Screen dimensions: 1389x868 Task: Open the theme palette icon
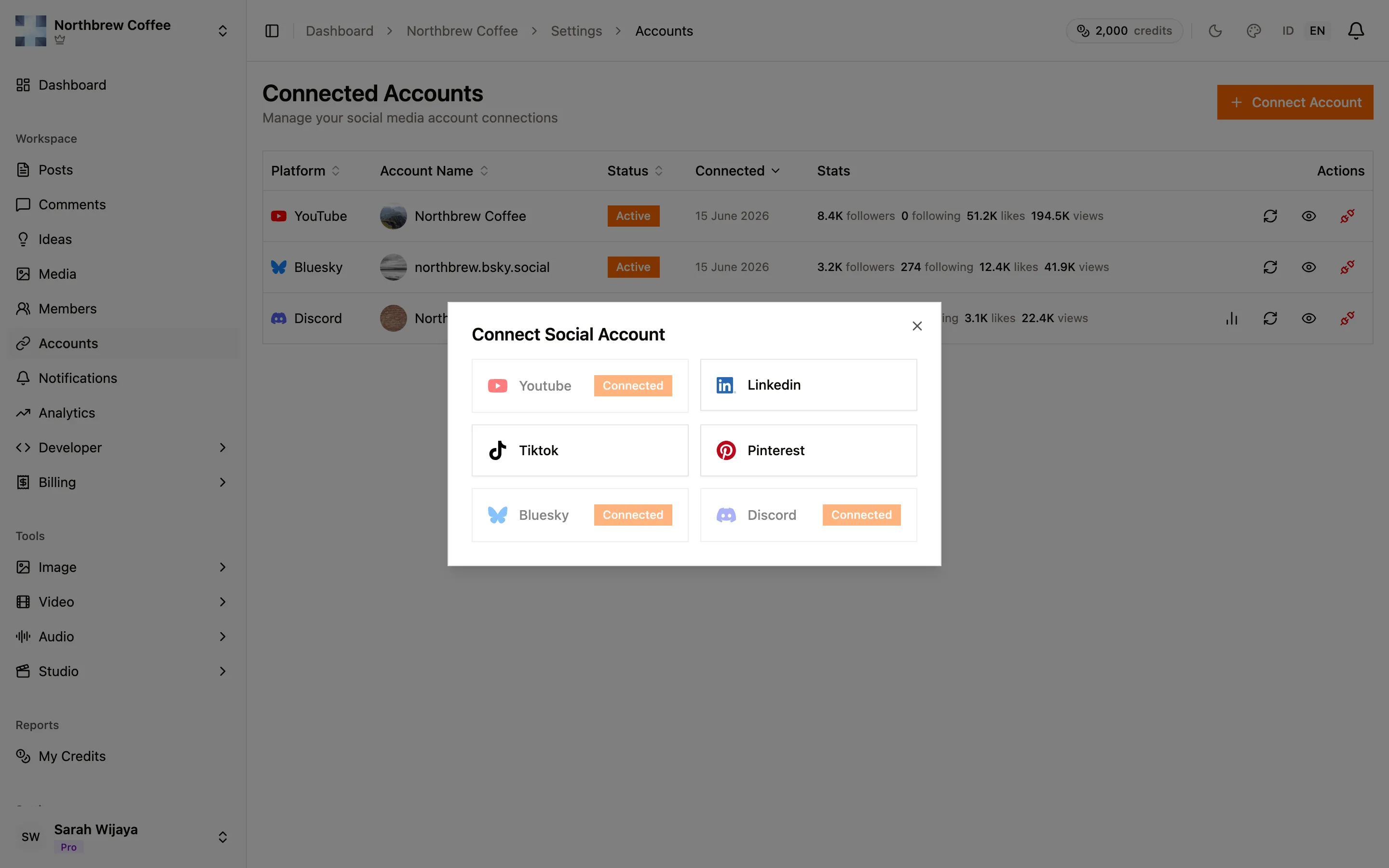pos(1253,31)
